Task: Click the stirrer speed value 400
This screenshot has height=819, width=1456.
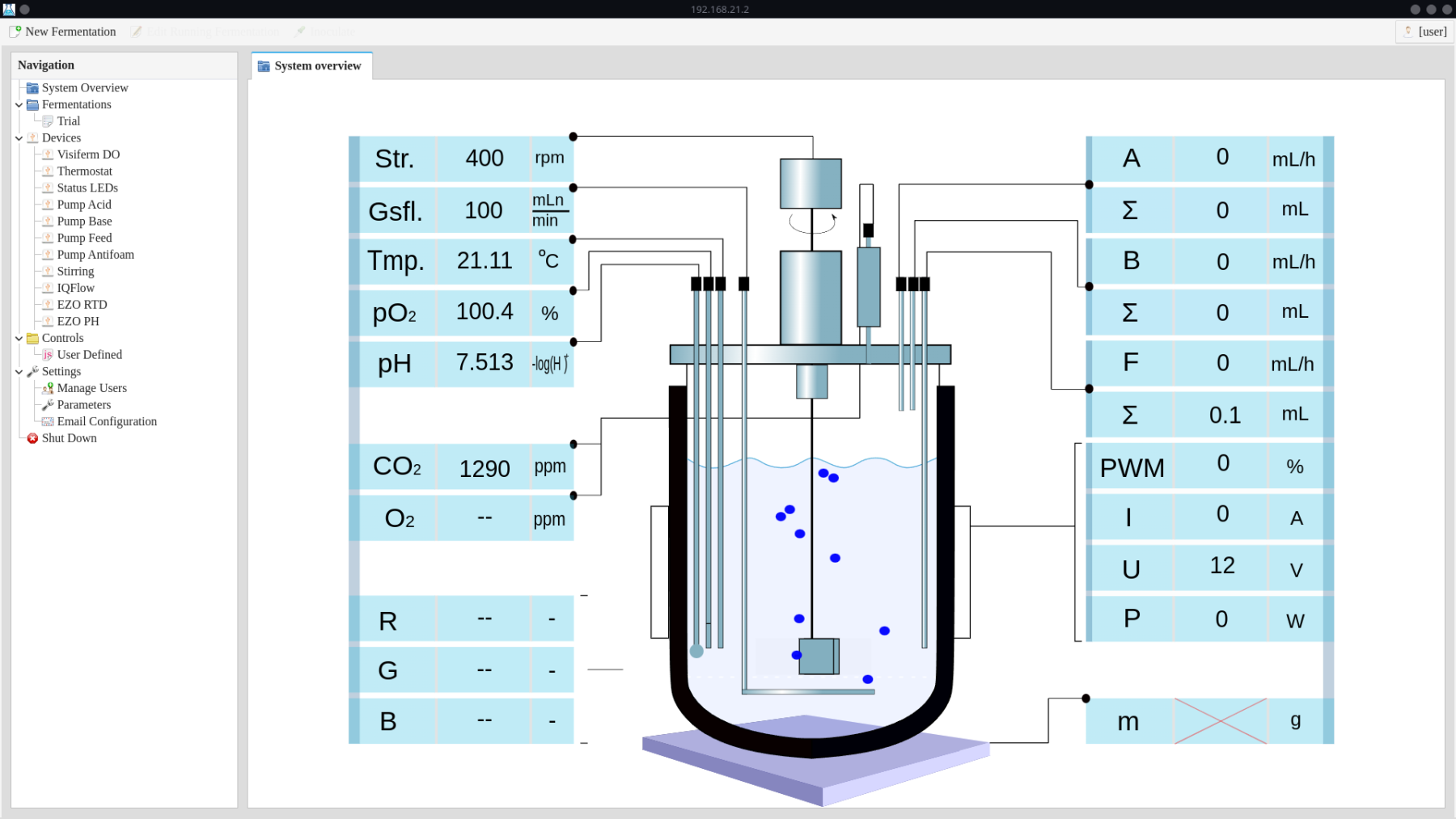Action: tap(484, 158)
